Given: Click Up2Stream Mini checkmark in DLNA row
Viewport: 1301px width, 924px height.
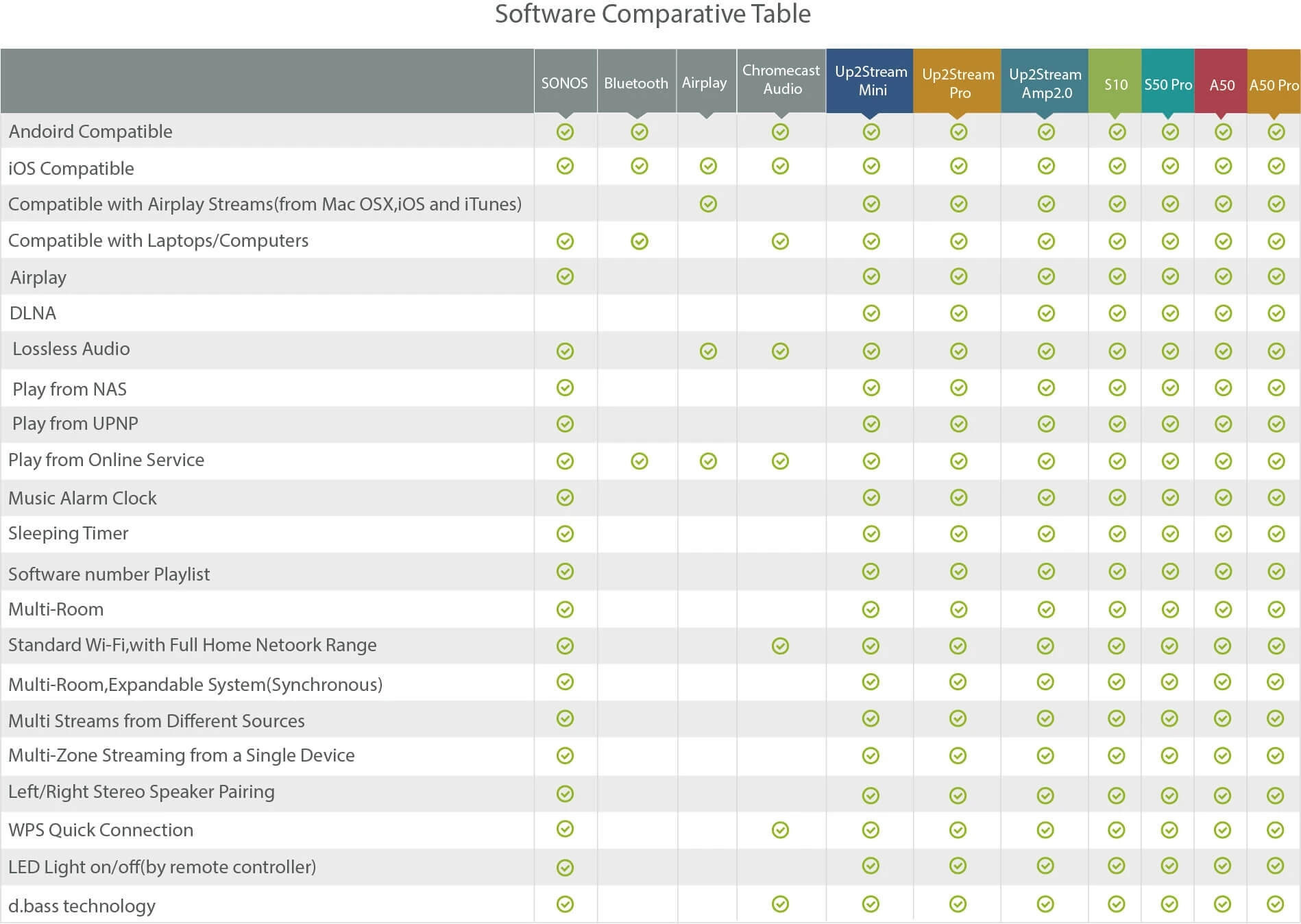Looking at the screenshot, I should (x=871, y=313).
